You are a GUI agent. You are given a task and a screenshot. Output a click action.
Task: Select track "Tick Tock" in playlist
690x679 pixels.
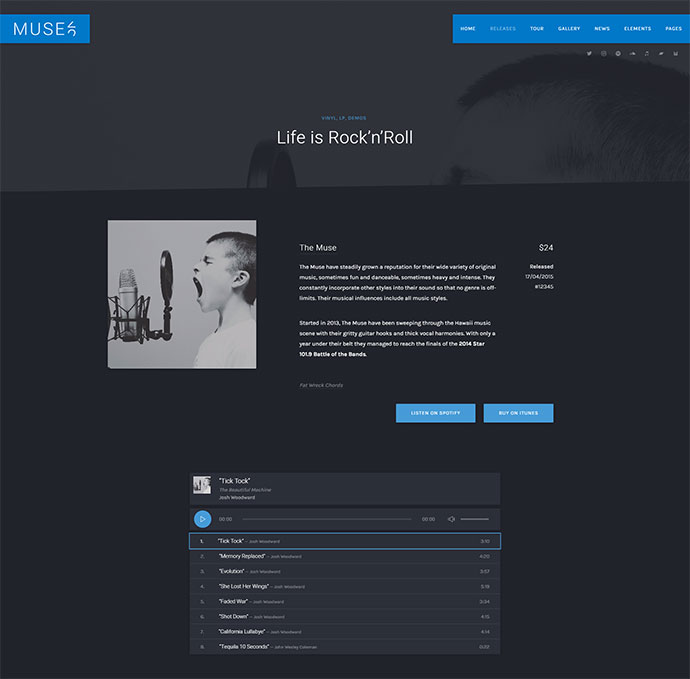[345, 541]
